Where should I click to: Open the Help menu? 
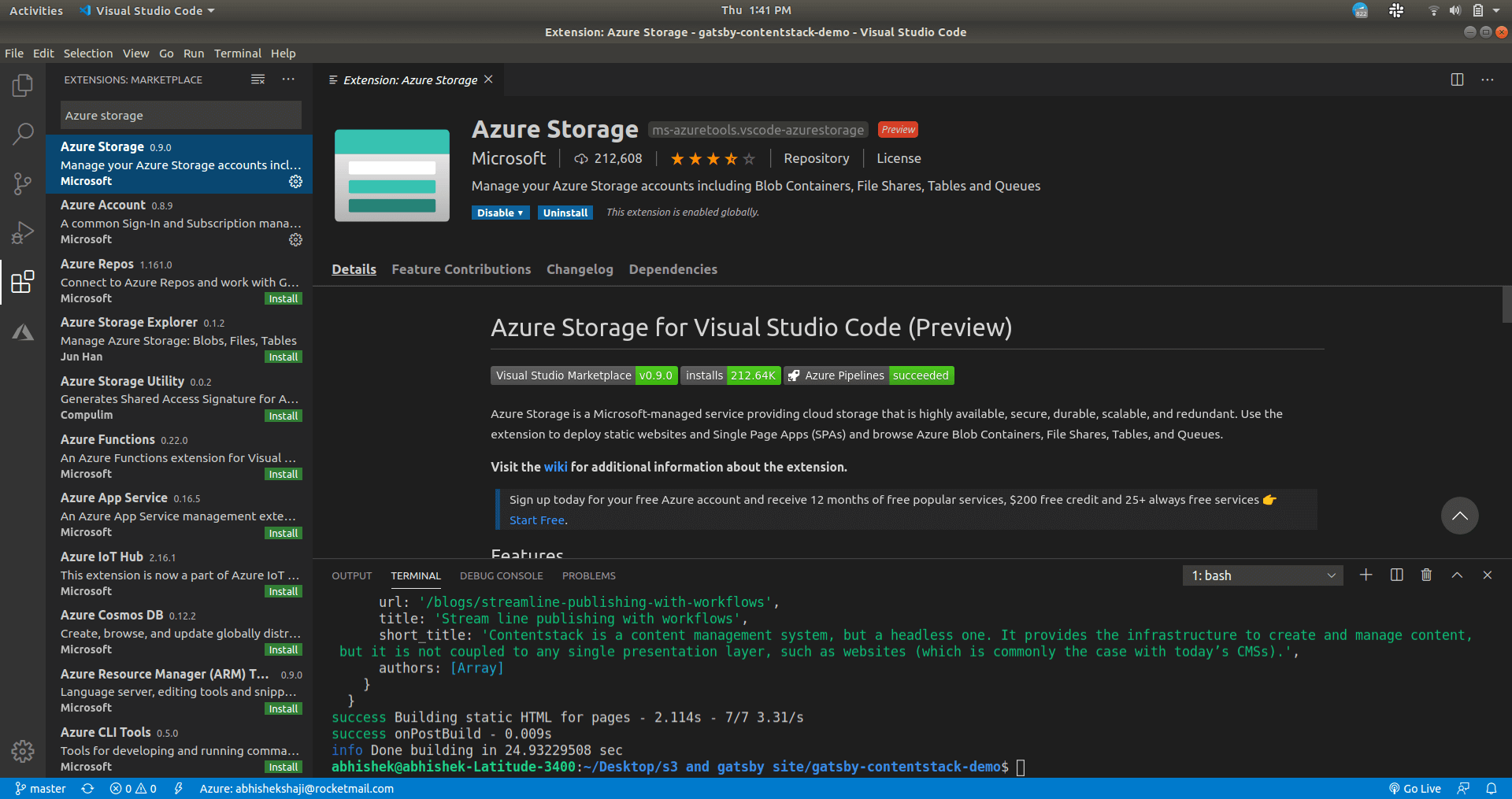pos(283,54)
